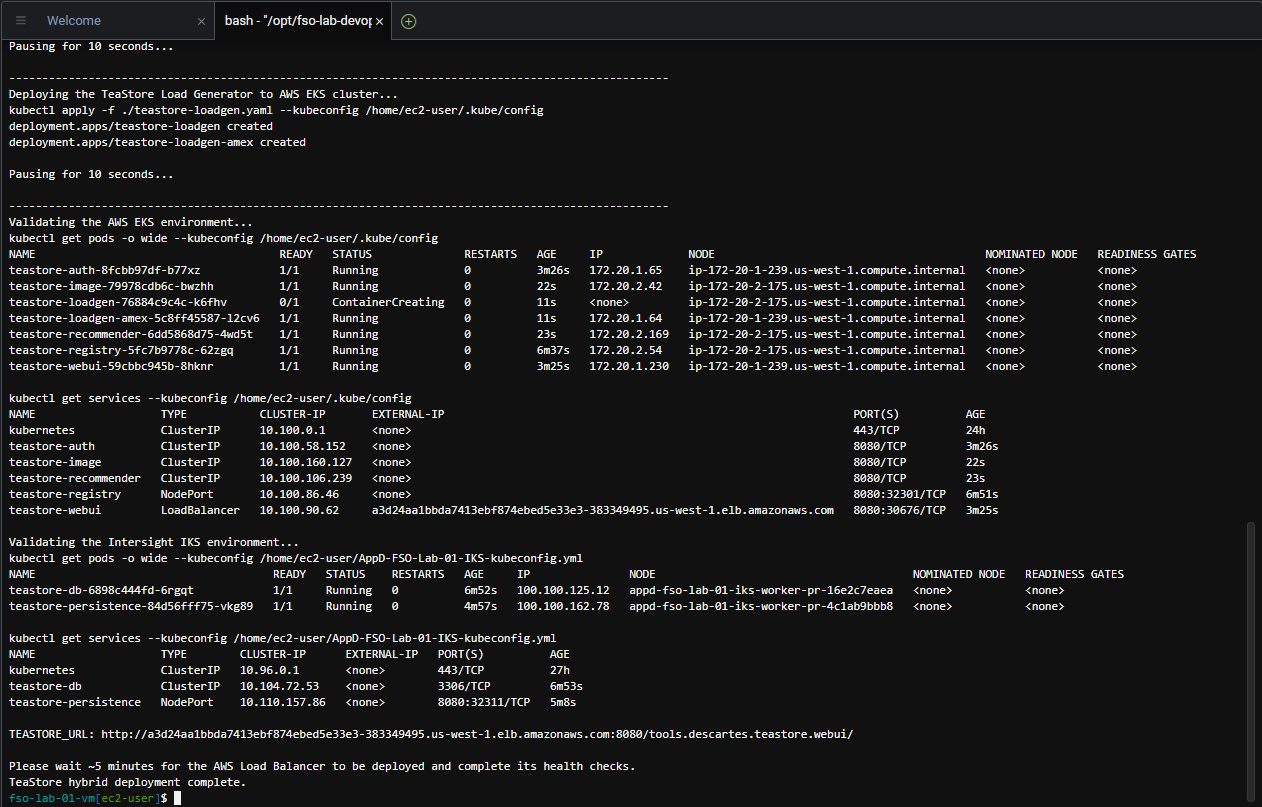Select teastore-loadgen-amex-5c8ff45587-l2cv6 pod name
This screenshot has width=1262, height=807.
[134, 318]
